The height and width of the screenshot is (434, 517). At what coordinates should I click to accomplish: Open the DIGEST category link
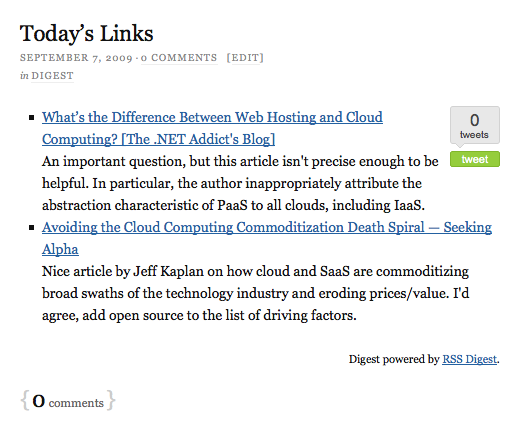coord(52,76)
